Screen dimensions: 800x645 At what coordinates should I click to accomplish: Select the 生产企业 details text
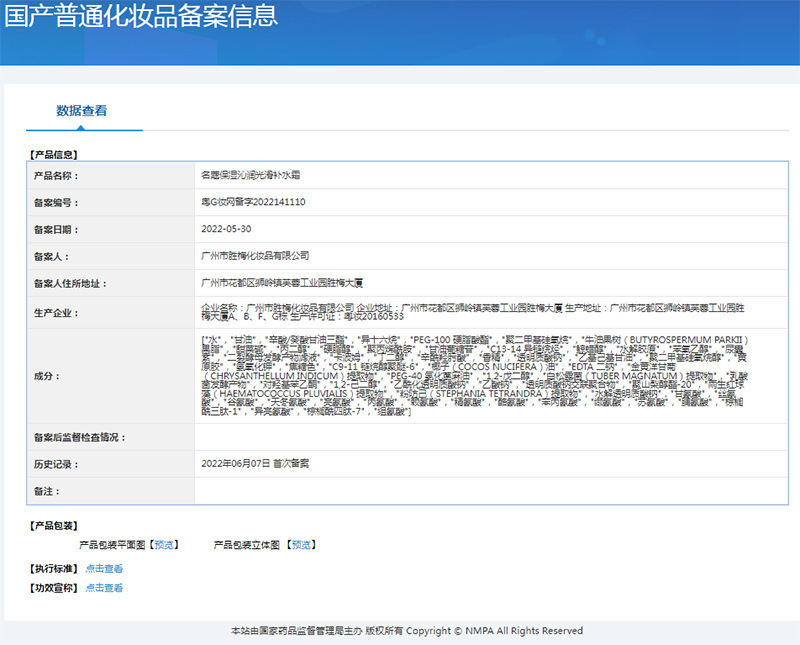(472, 312)
